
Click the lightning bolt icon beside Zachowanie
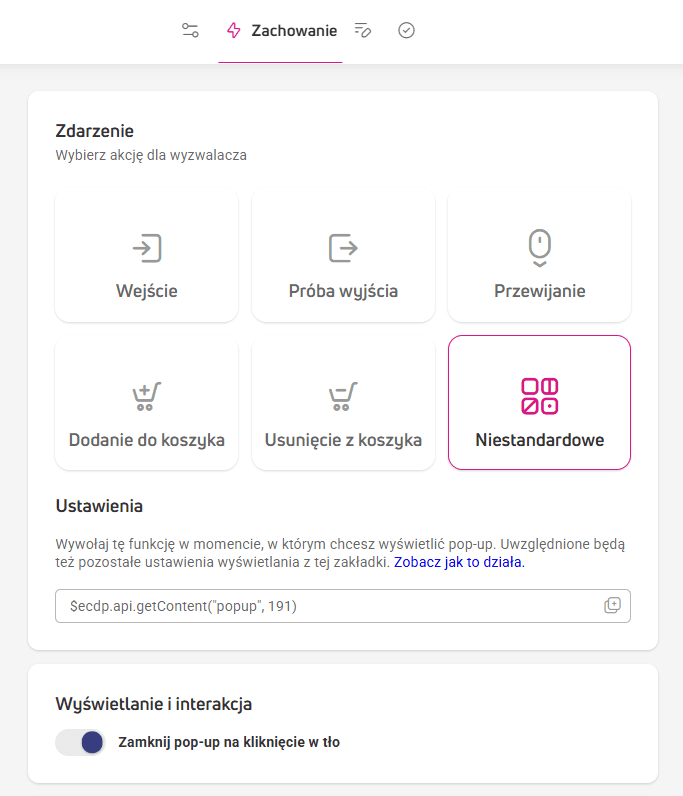[x=234, y=30]
